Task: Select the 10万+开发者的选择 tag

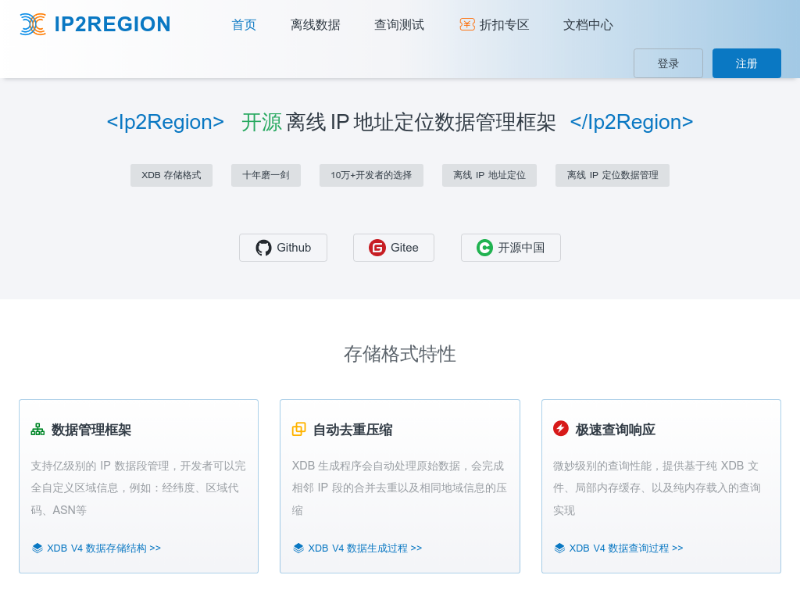Action: pyautogui.click(x=371, y=175)
